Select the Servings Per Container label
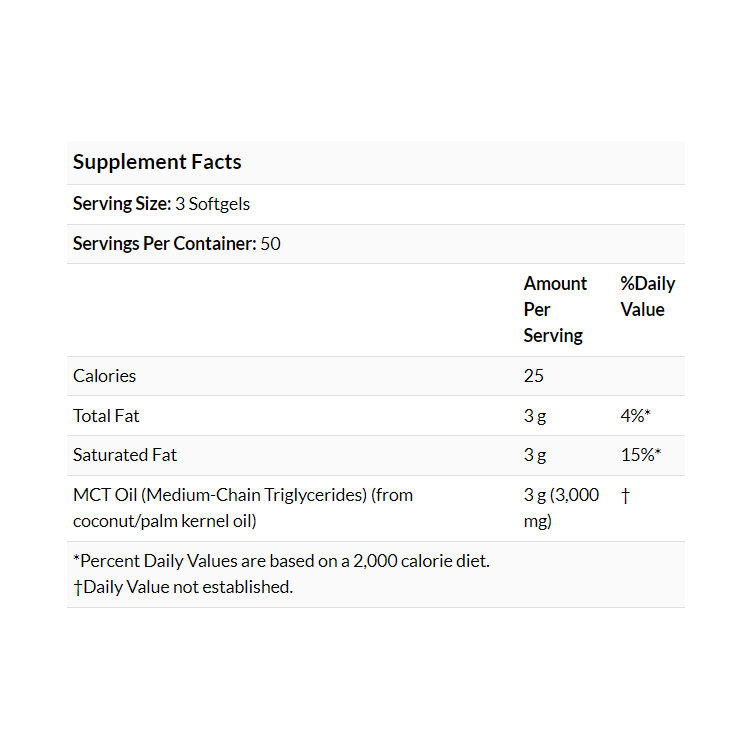Screen dimensions: 750x750 (x=164, y=244)
